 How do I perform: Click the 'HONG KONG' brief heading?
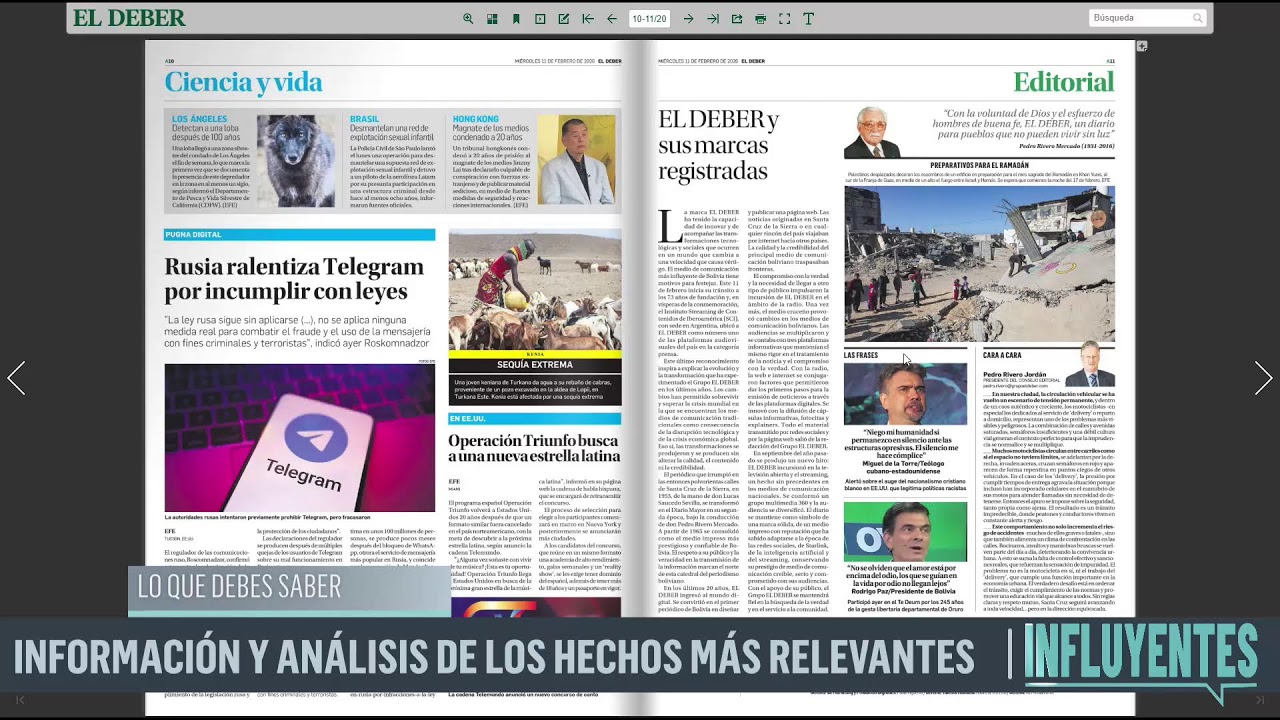click(475, 119)
